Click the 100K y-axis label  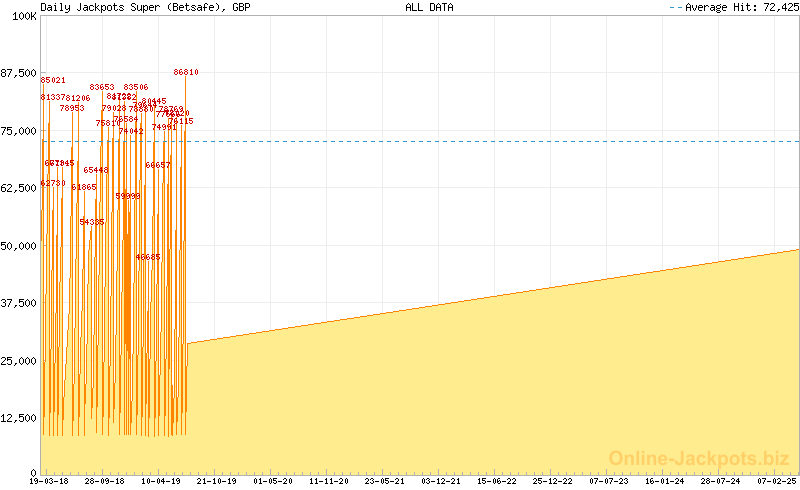pos(24,16)
